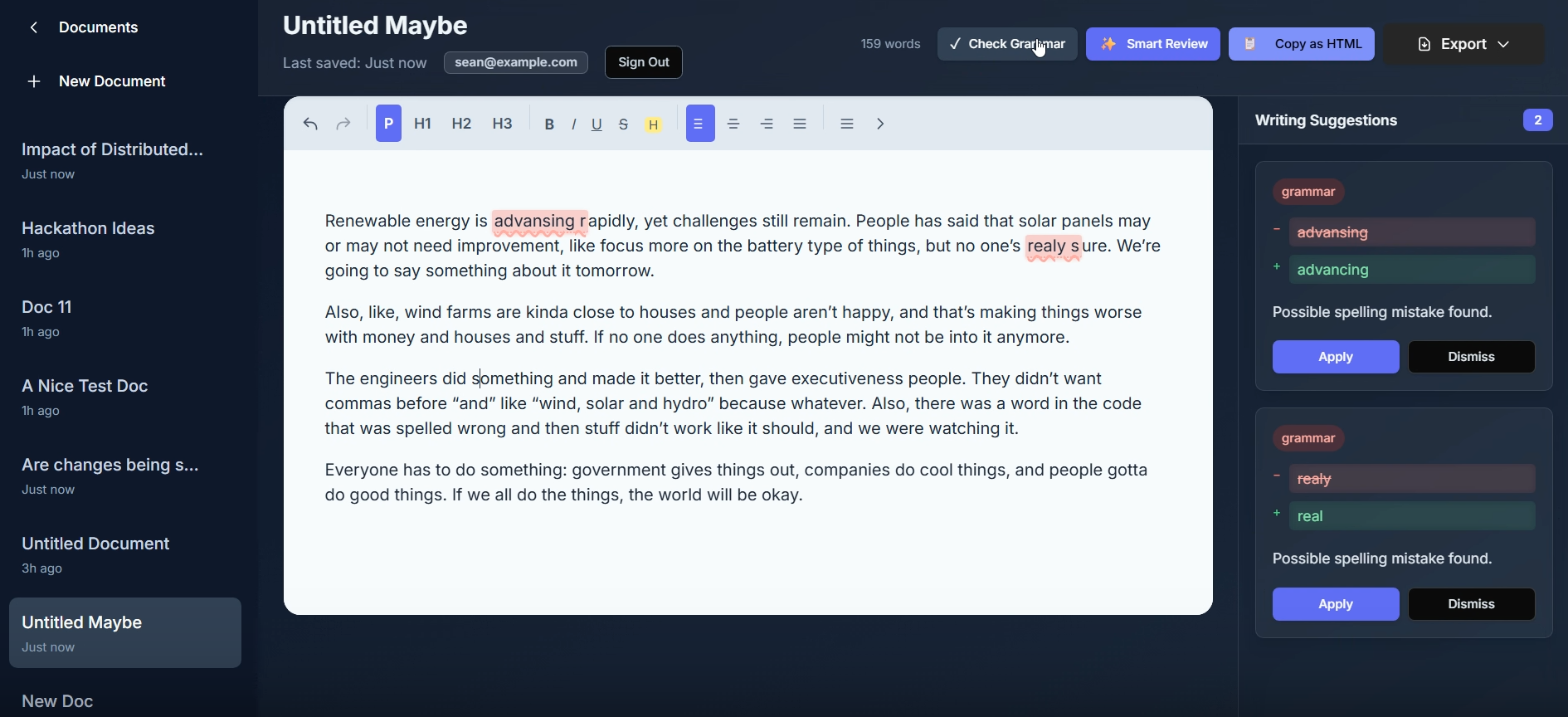Apply the yellow highlight marker
Viewport: 1568px width, 717px height.
point(654,124)
